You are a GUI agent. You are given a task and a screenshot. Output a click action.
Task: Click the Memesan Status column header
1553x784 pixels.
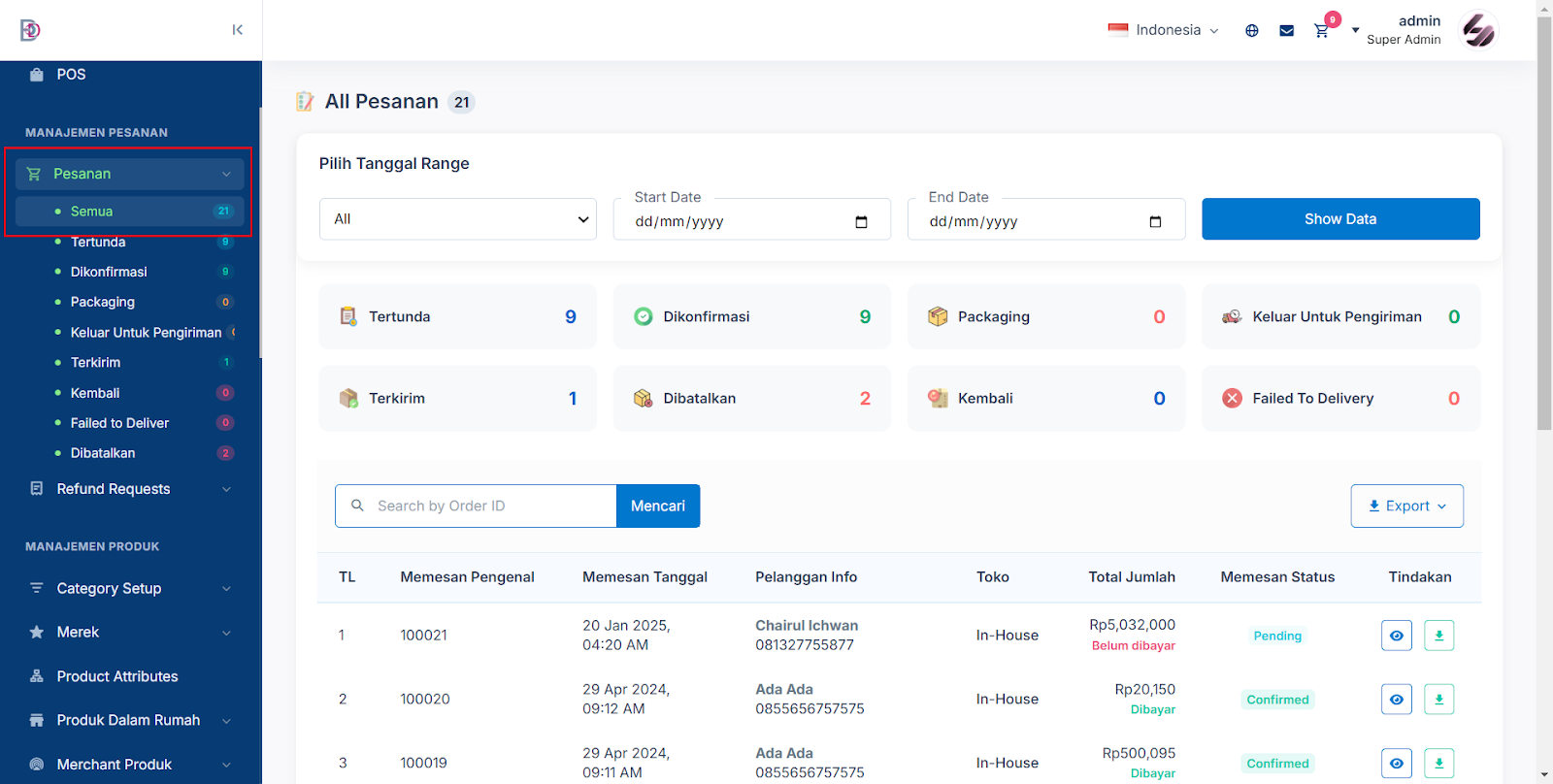[1277, 577]
